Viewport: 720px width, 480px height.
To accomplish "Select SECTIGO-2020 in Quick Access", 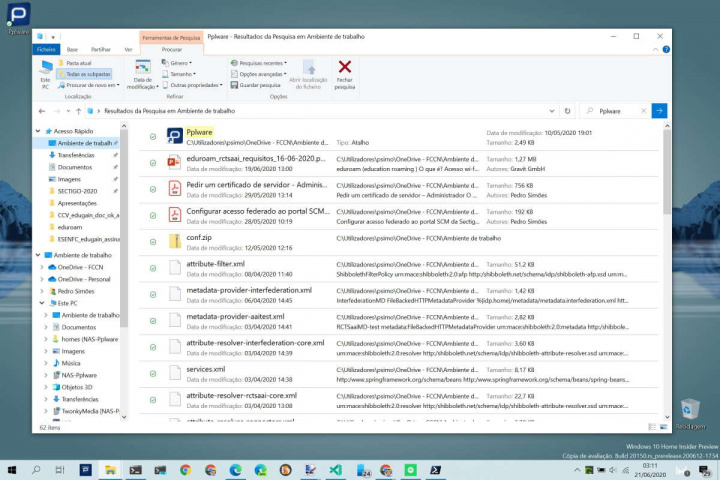I will pyautogui.click(x=78, y=190).
